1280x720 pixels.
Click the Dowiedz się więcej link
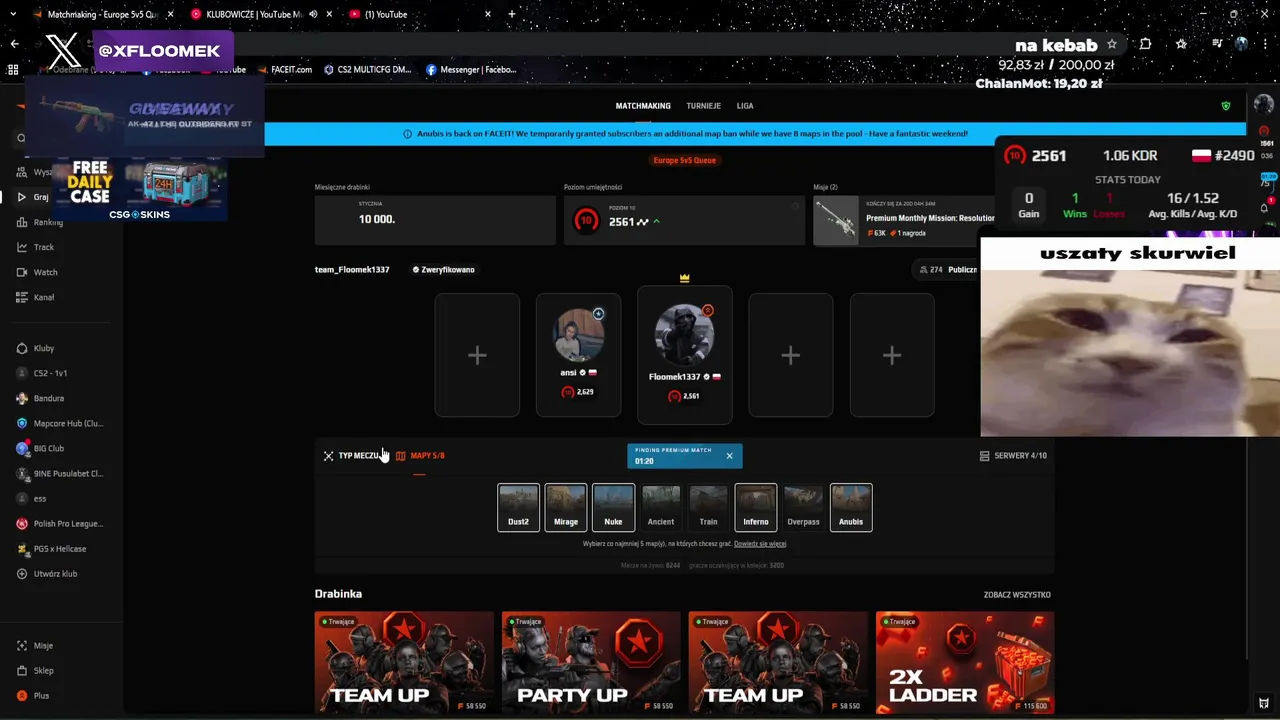(760, 544)
